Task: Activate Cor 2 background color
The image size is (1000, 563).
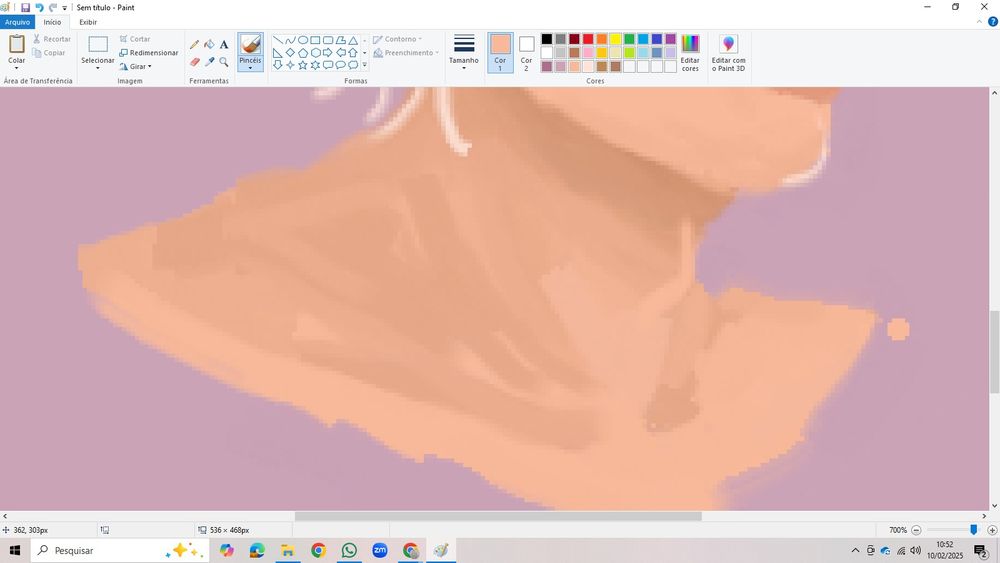Action: pyautogui.click(x=526, y=52)
